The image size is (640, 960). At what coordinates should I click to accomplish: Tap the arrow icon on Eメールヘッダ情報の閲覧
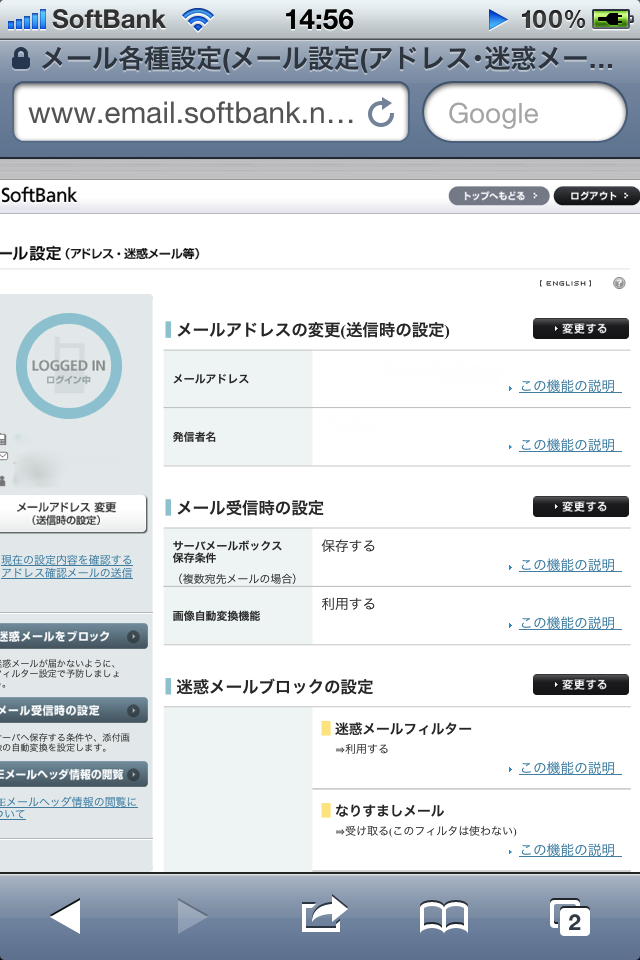[x=133, y=774]
